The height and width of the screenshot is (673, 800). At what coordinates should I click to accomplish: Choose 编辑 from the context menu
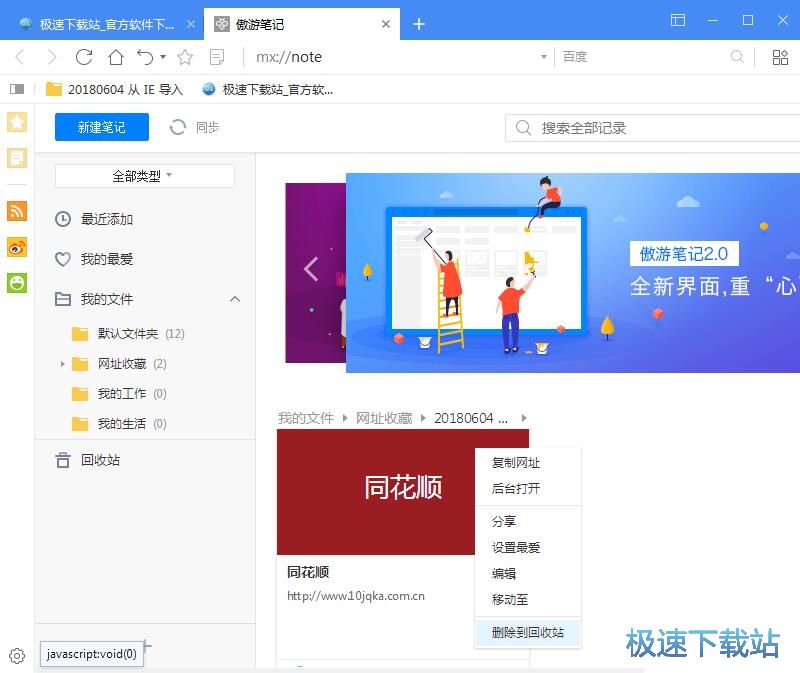click(528, 574)
